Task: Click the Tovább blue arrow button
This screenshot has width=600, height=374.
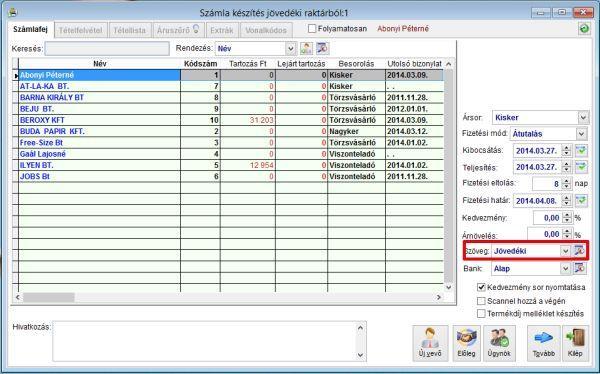Action: coord(543,343)
